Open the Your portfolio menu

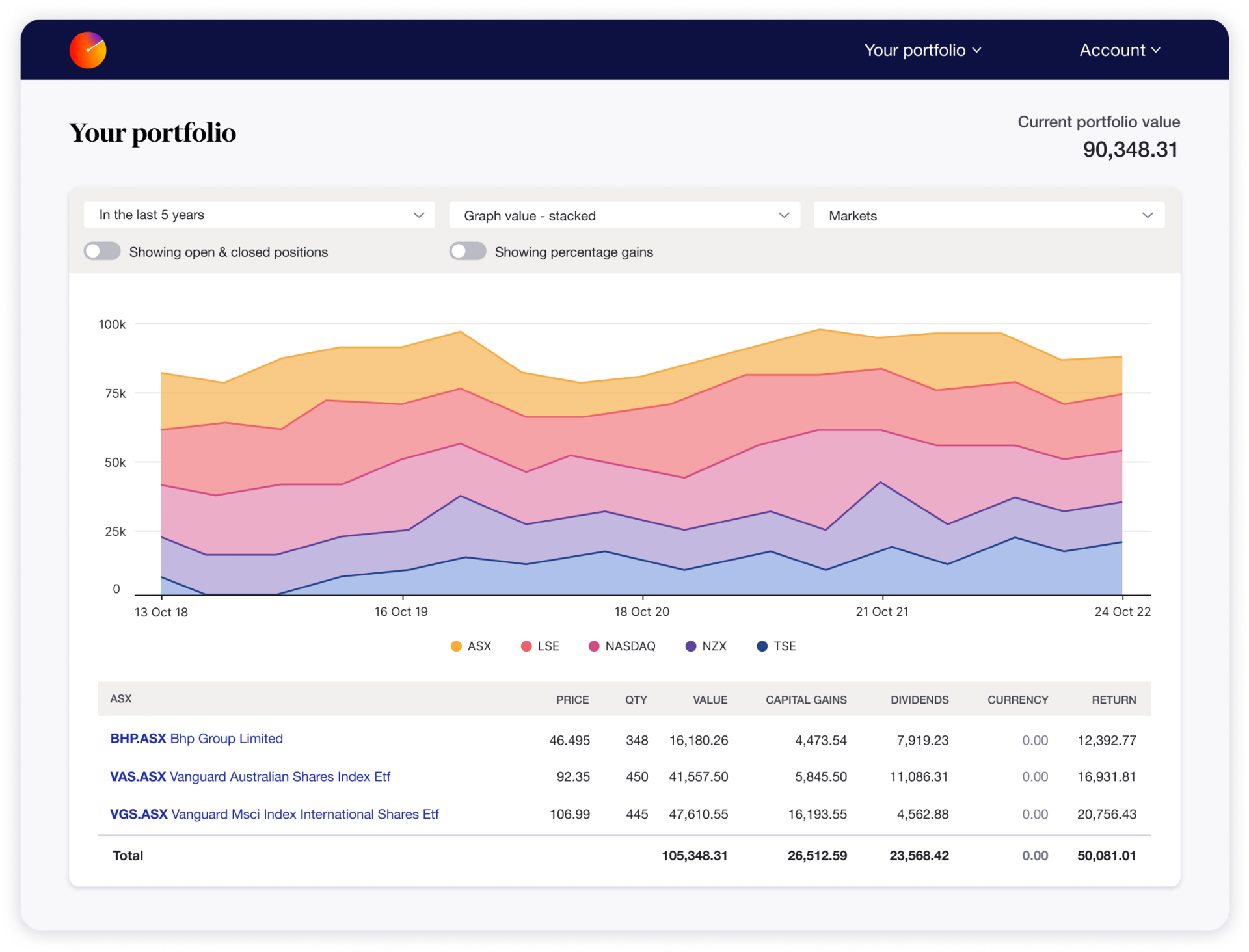coord(922,50)
